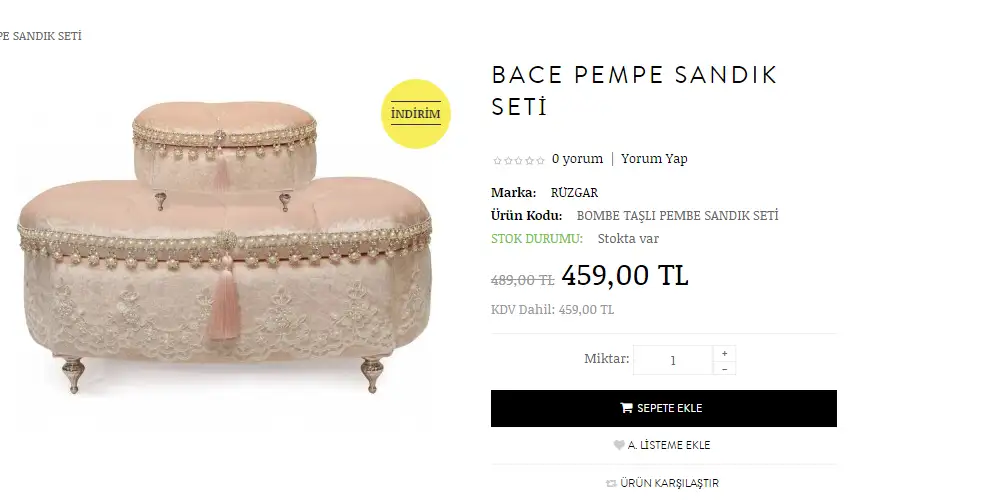Click the Stokta var stock status
The width and height of the screenshot is (993, 502).
click(x=628, y=239)
